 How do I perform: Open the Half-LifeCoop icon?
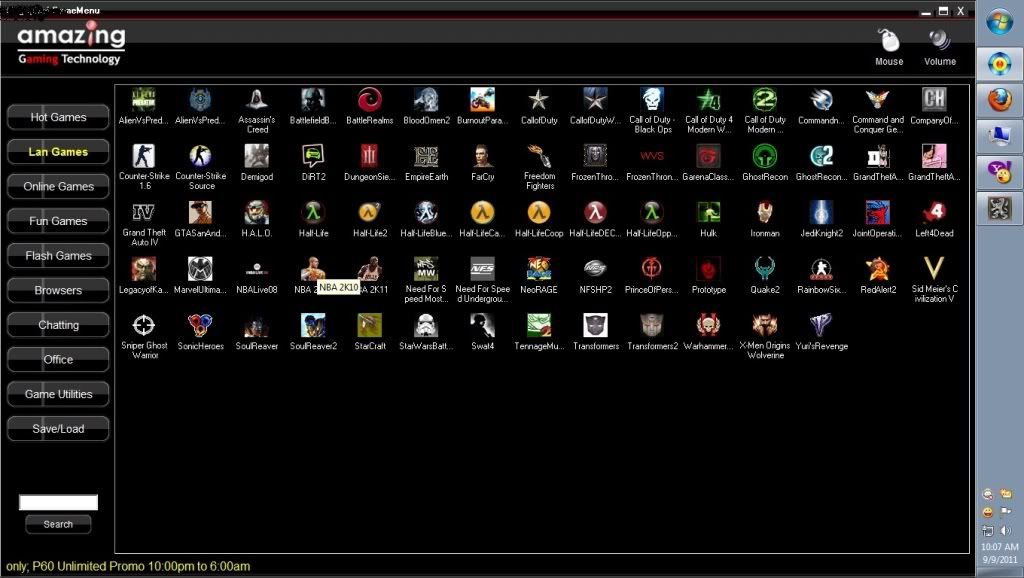539,213
